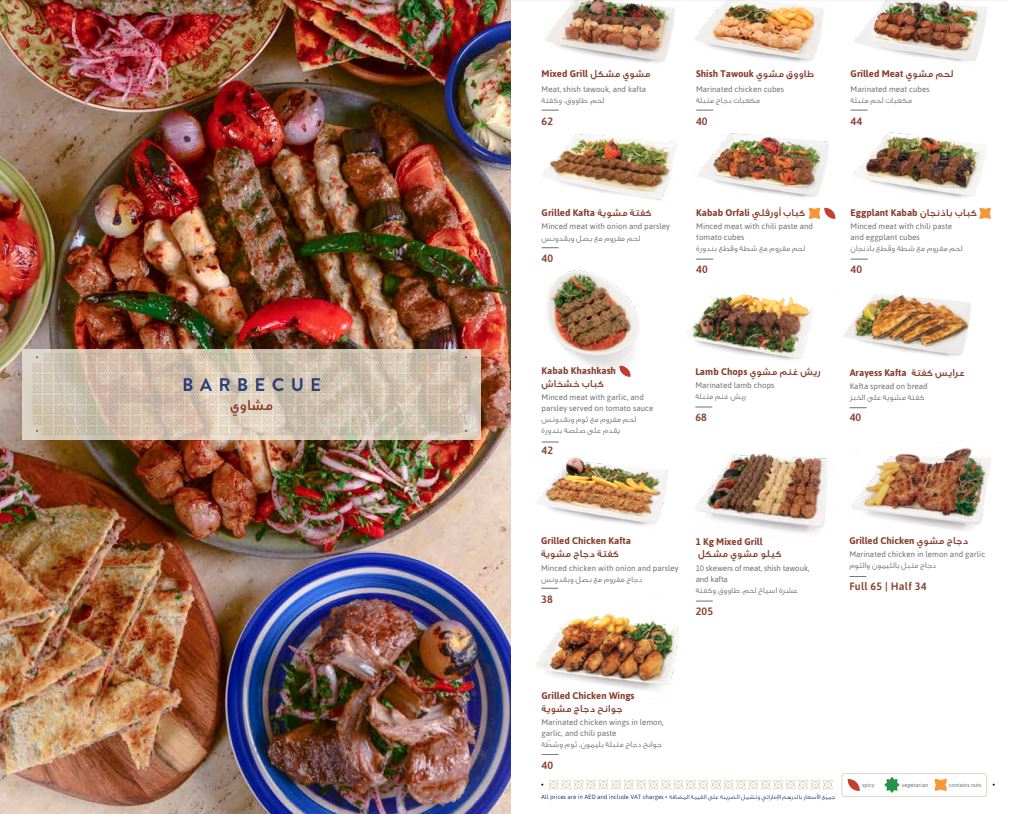Screen dimensions: 1009x814
Task: Select the Arayess Kafta dish photo
Action: click(910, 325)
